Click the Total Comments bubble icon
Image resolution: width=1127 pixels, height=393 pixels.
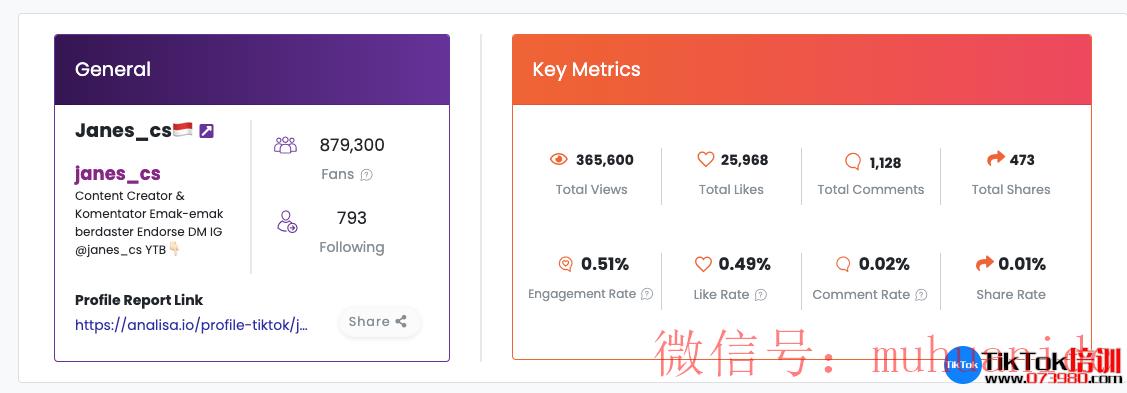853,162
